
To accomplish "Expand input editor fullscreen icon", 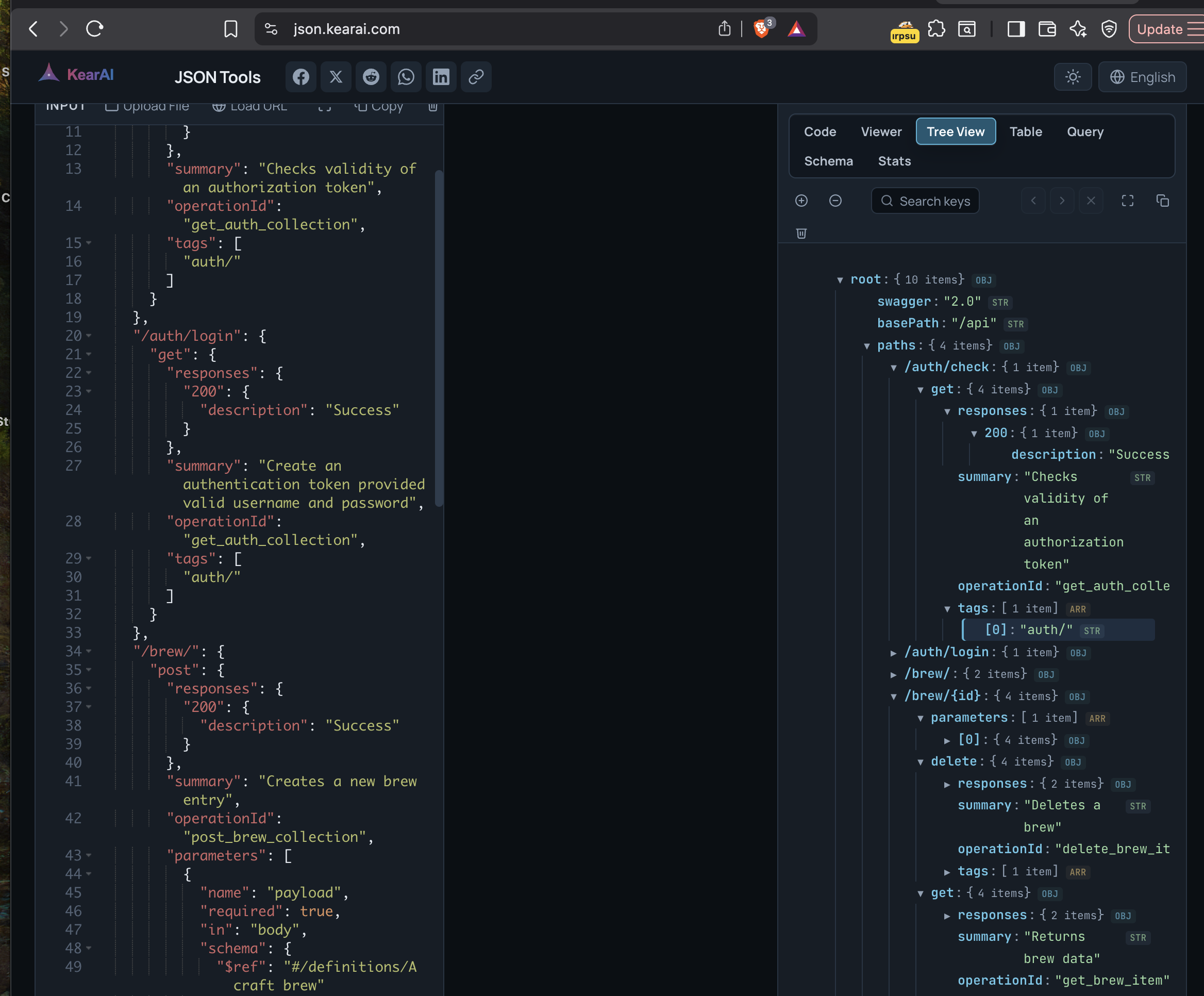I will click(325, 107).
